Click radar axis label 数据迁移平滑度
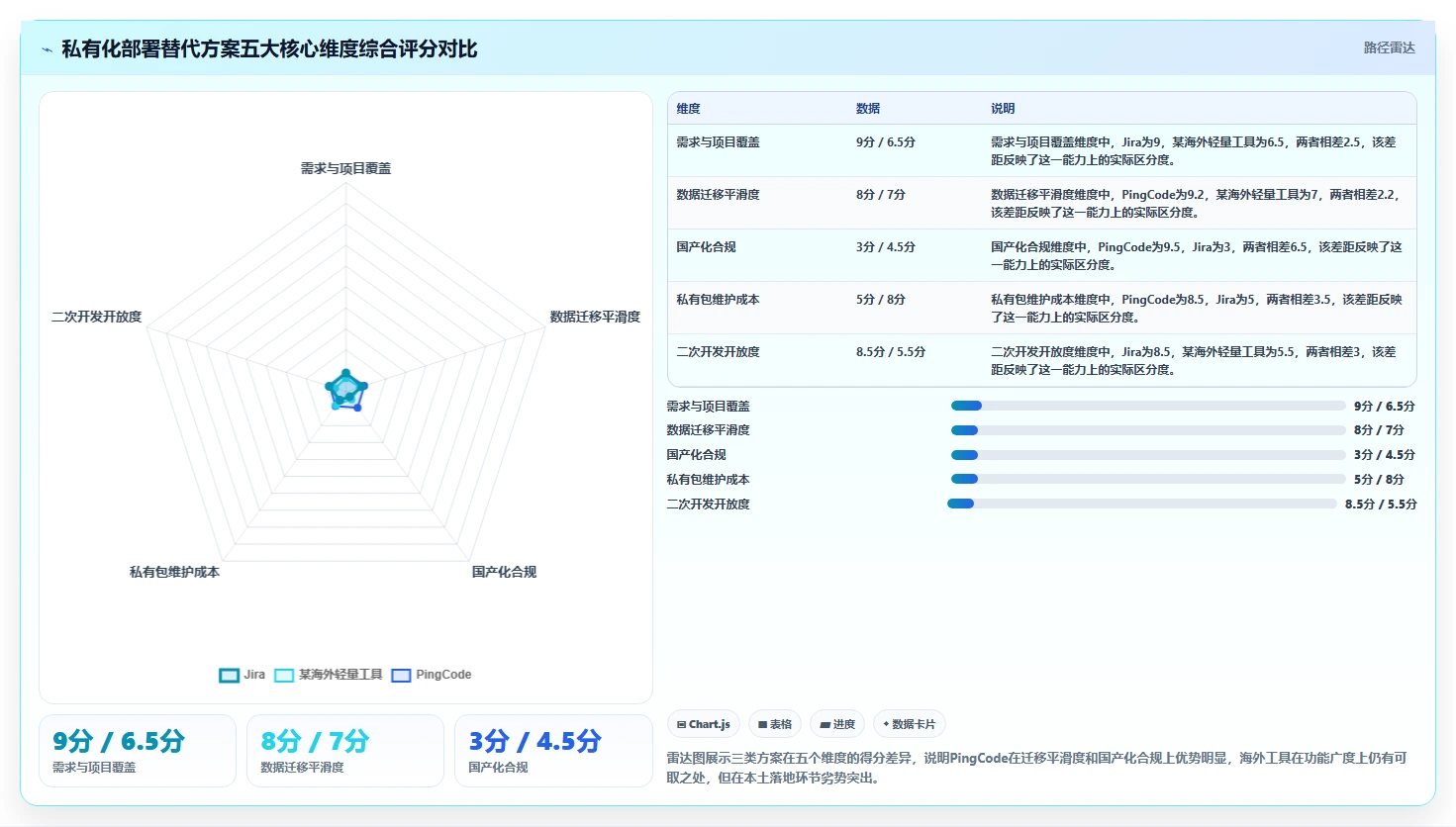Screen dimensions: 1456x827 (595, 318)
